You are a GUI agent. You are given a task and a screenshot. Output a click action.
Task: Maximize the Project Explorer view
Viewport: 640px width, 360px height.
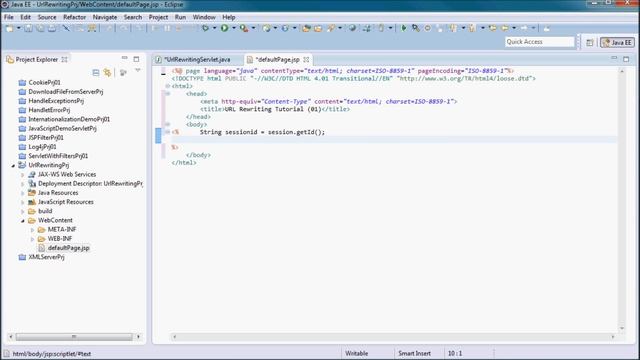tap(136, 59)
